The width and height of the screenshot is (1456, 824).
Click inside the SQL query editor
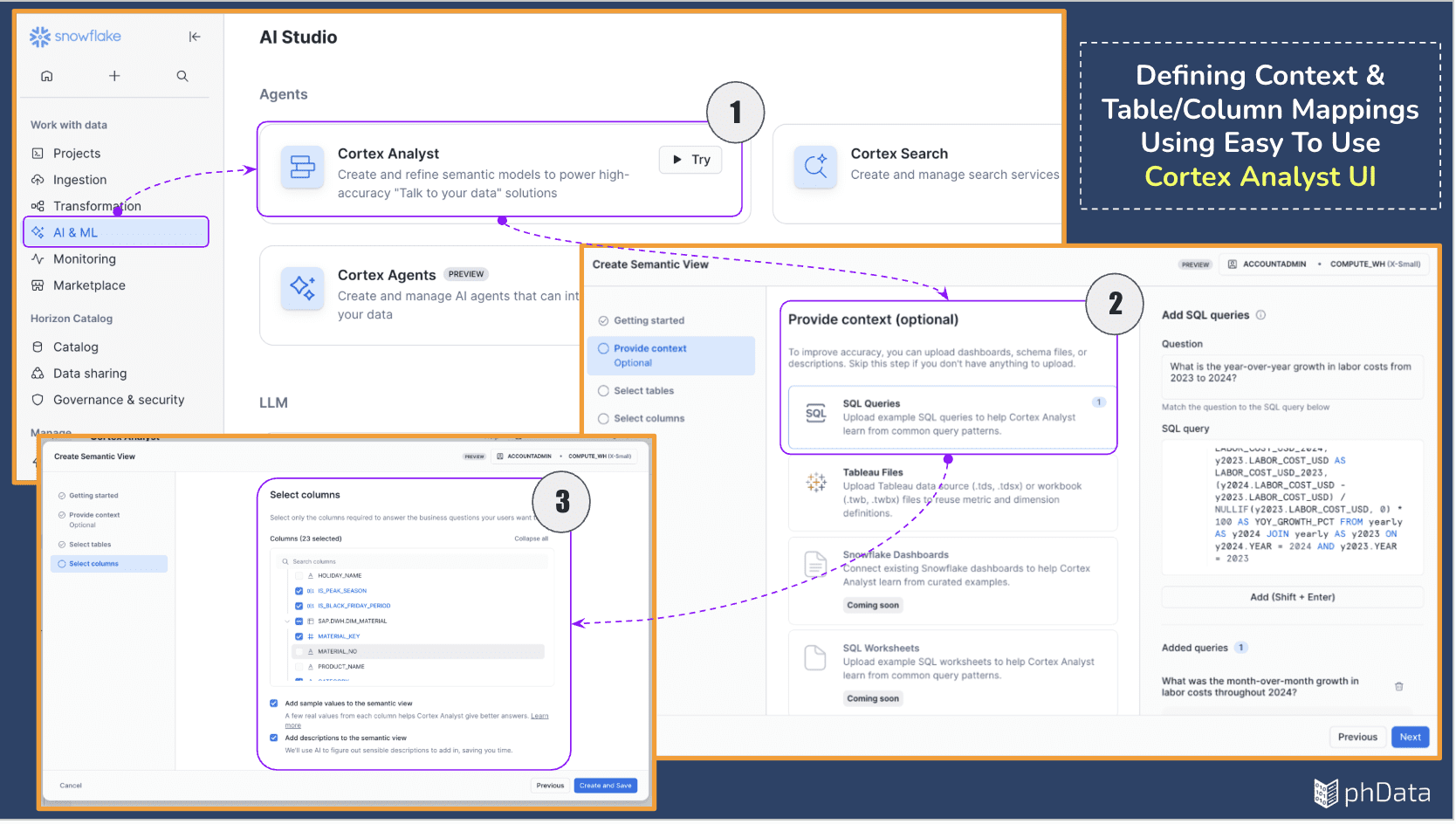click(1292, 507)
